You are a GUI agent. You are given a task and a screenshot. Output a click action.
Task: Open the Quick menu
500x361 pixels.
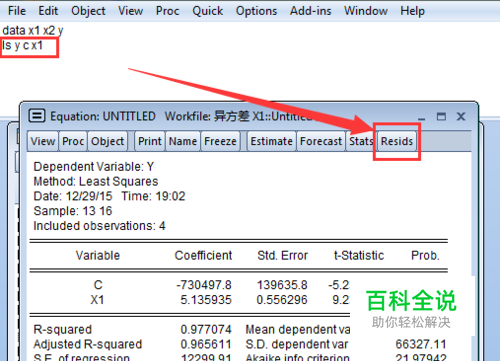coord(207,11)
